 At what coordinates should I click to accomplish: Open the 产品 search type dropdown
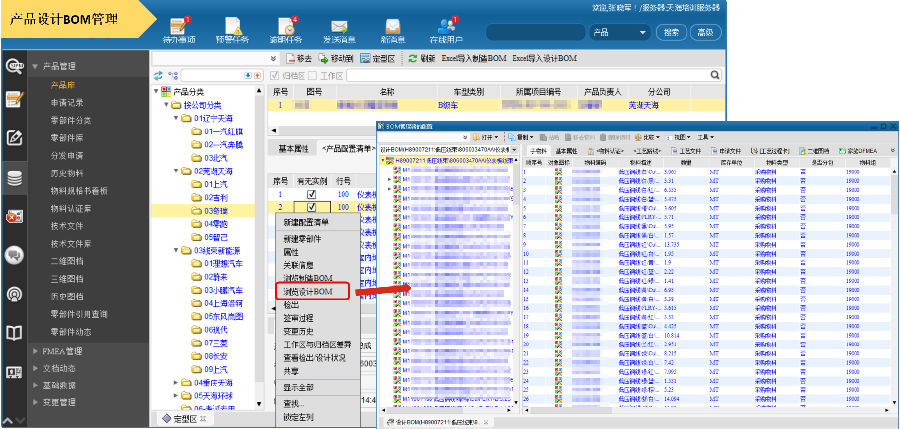click(618, 32)
